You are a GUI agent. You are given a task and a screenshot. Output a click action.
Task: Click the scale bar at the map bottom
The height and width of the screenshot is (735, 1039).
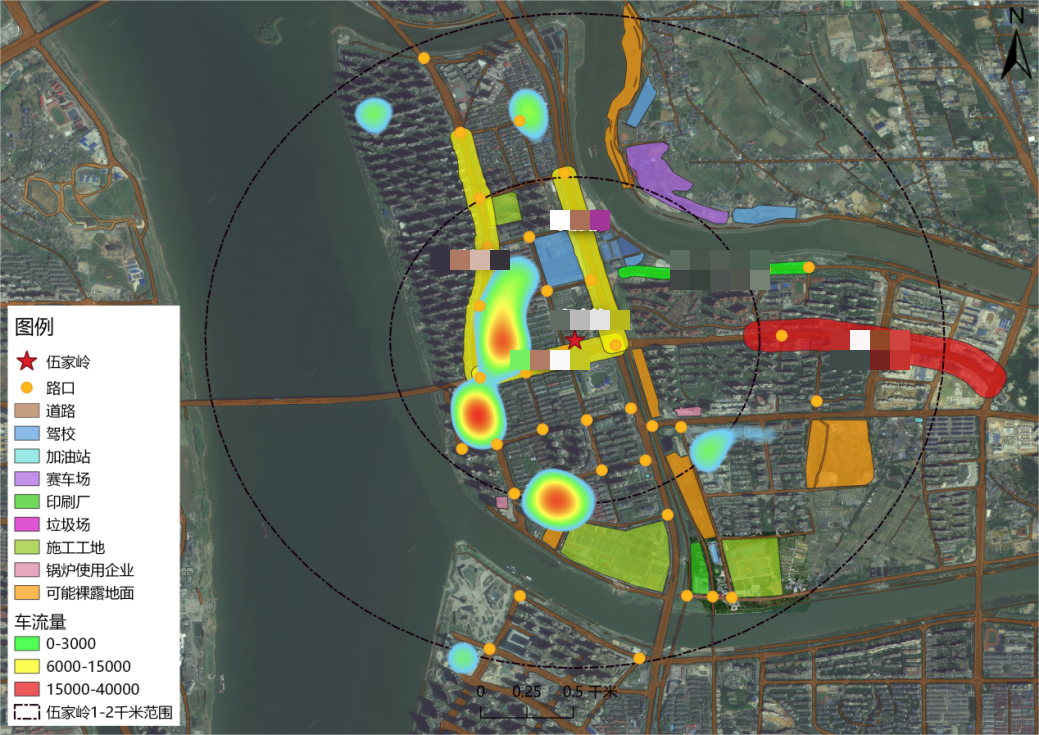(x=527, y=711)
